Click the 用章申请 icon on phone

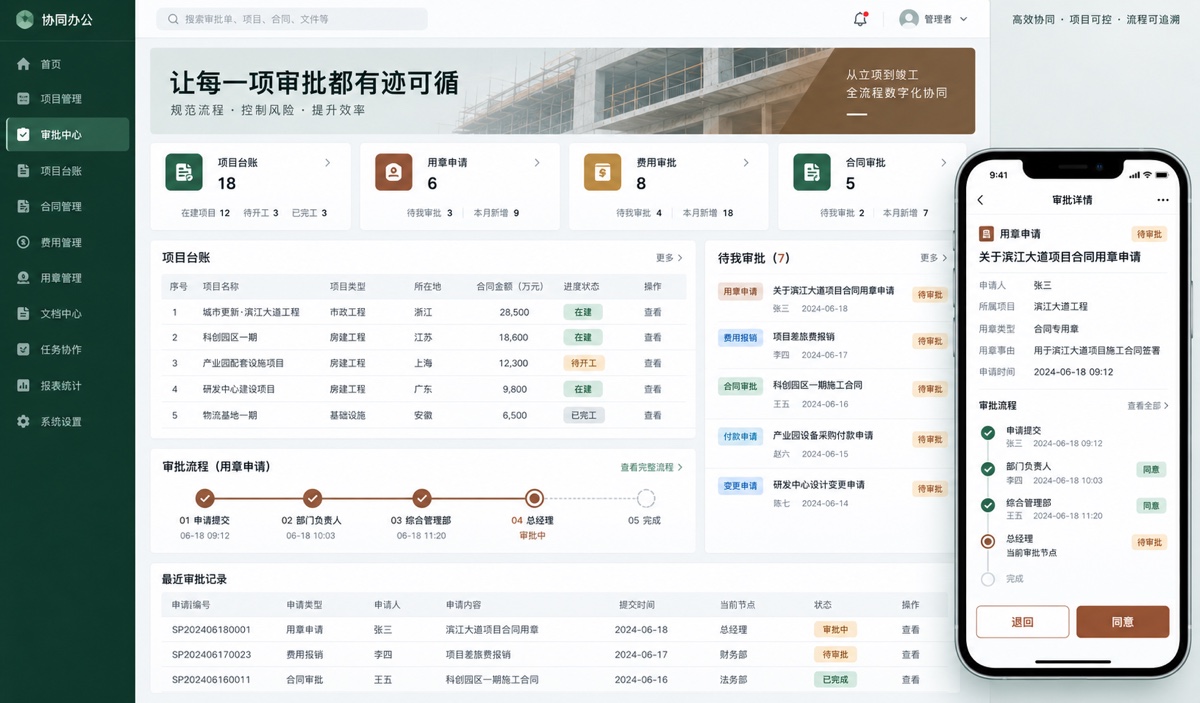pos(986,234)
